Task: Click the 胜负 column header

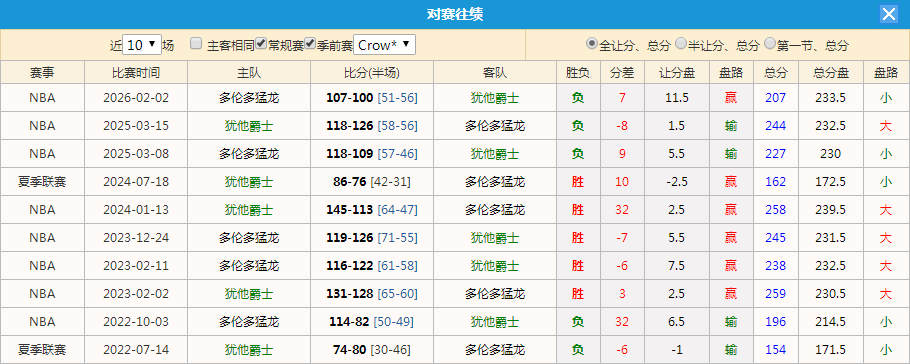Action: point(578,73)
